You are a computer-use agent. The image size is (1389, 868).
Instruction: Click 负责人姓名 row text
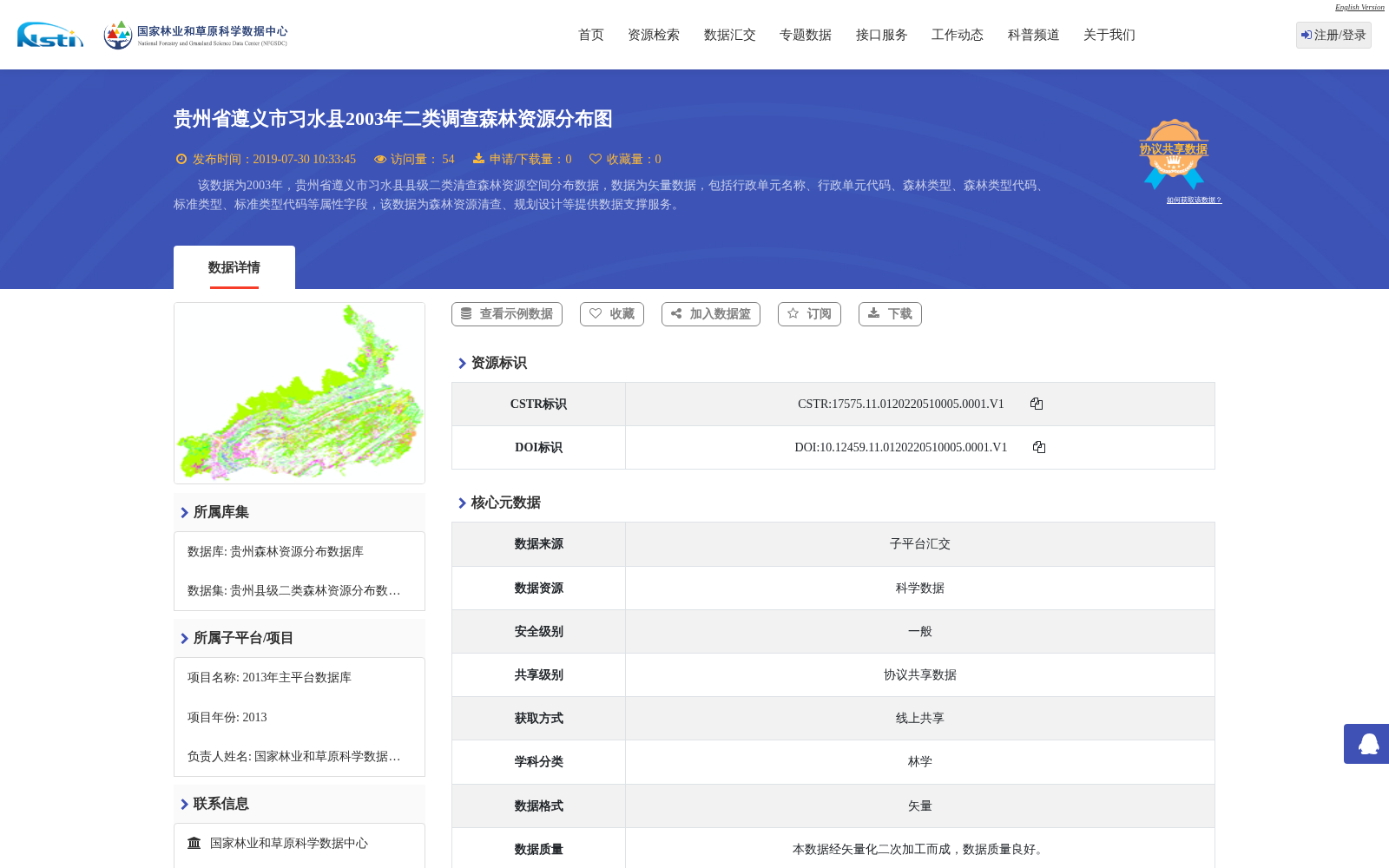294,756
